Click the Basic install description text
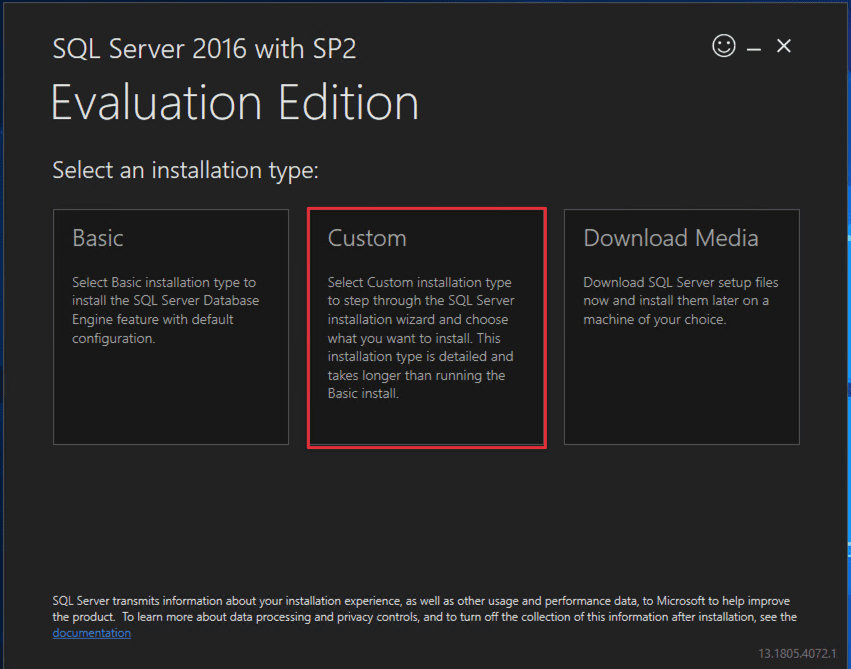Screen dimensions: 851x669 click(165, 311)
